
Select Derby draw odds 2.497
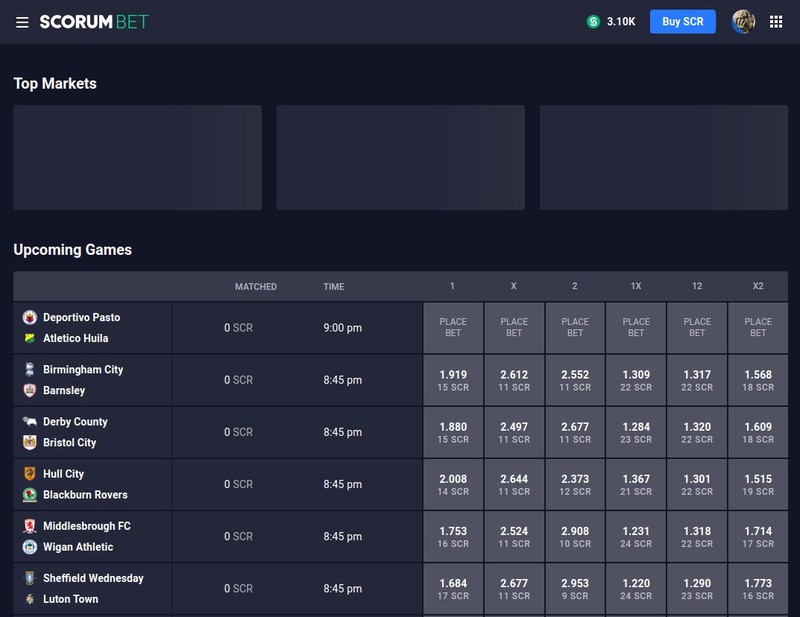(x=514, y=432)
